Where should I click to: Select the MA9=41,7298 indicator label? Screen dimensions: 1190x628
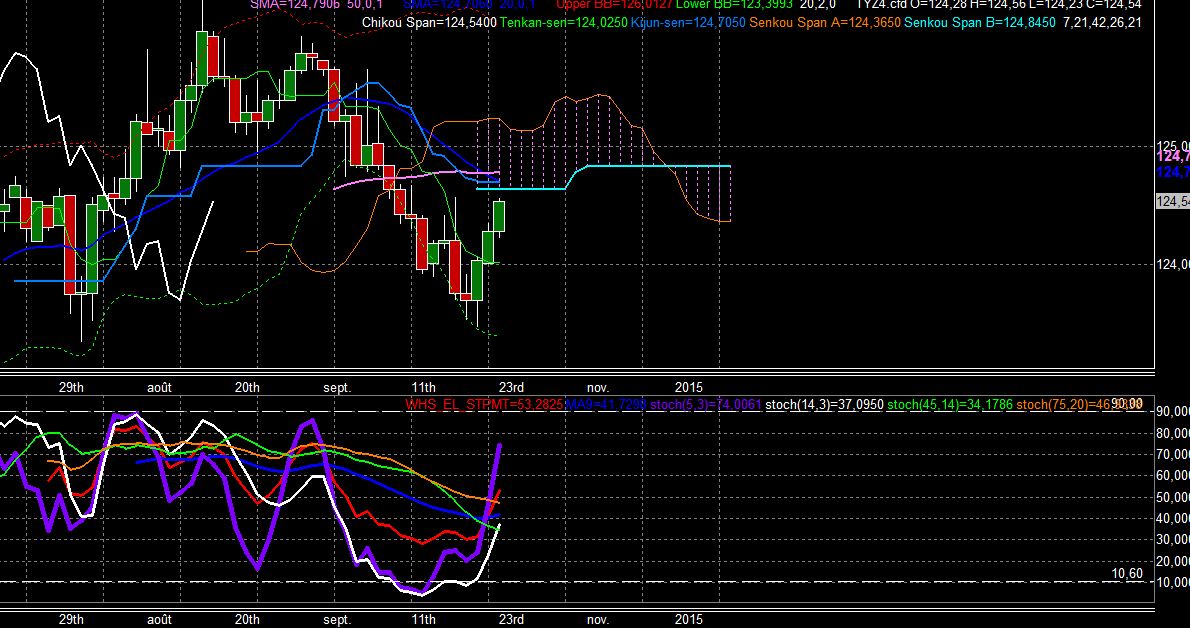click(x=605, y=405)
